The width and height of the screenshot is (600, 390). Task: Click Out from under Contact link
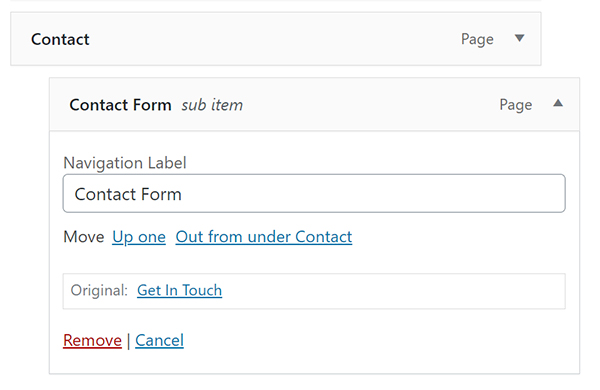pyautogui.click(x=264, y=237)
